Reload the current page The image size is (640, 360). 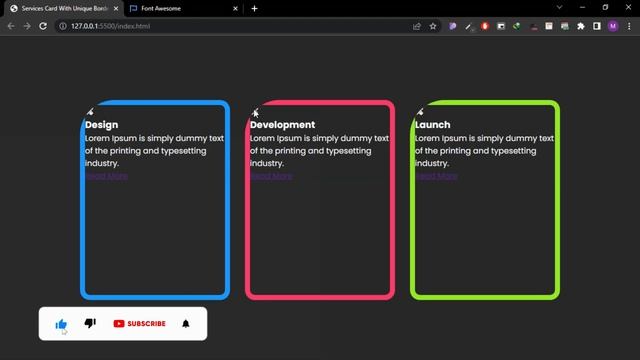tap(43, 26)
